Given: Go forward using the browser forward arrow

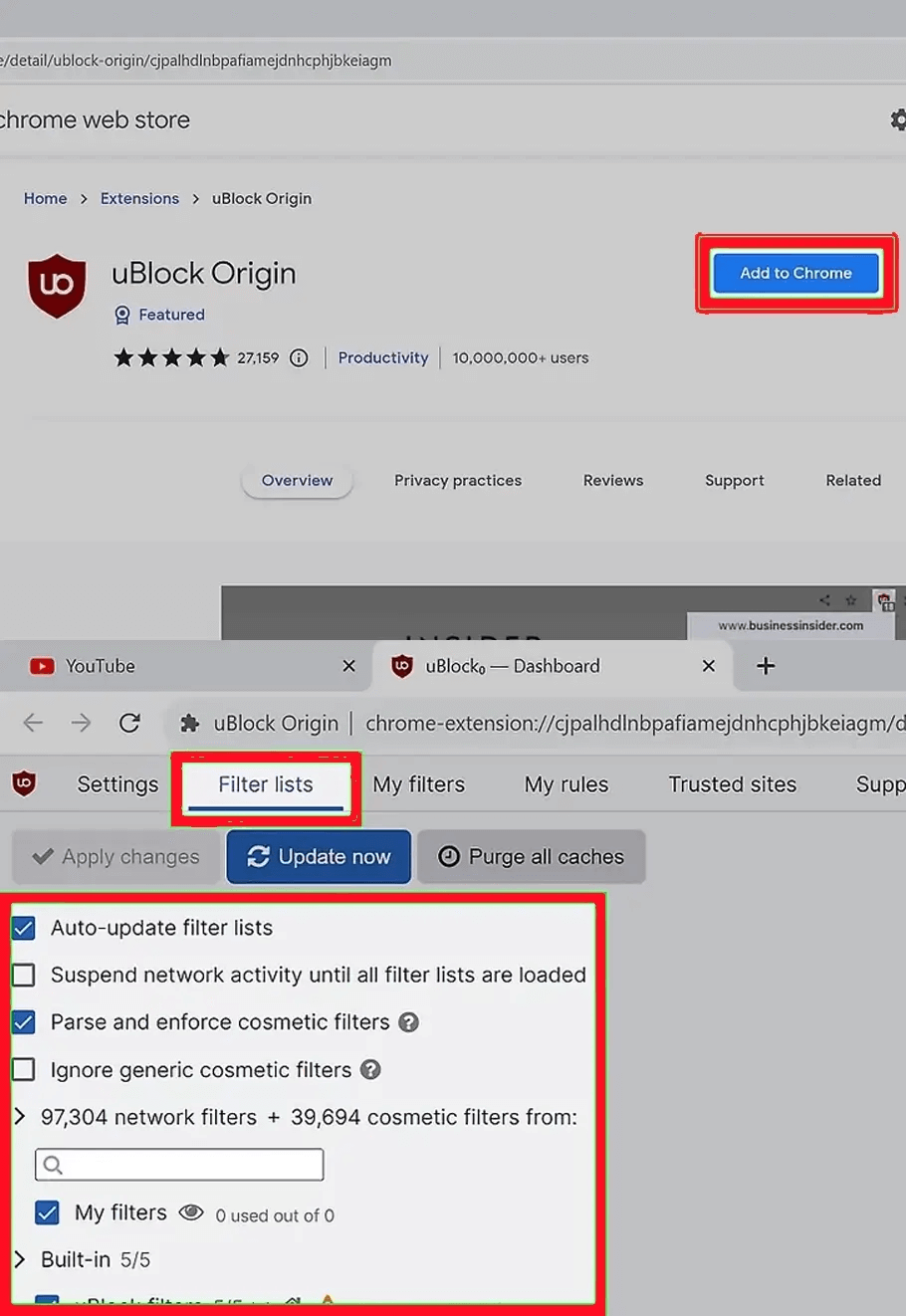Looking at the screenshot, I should 81,723.
